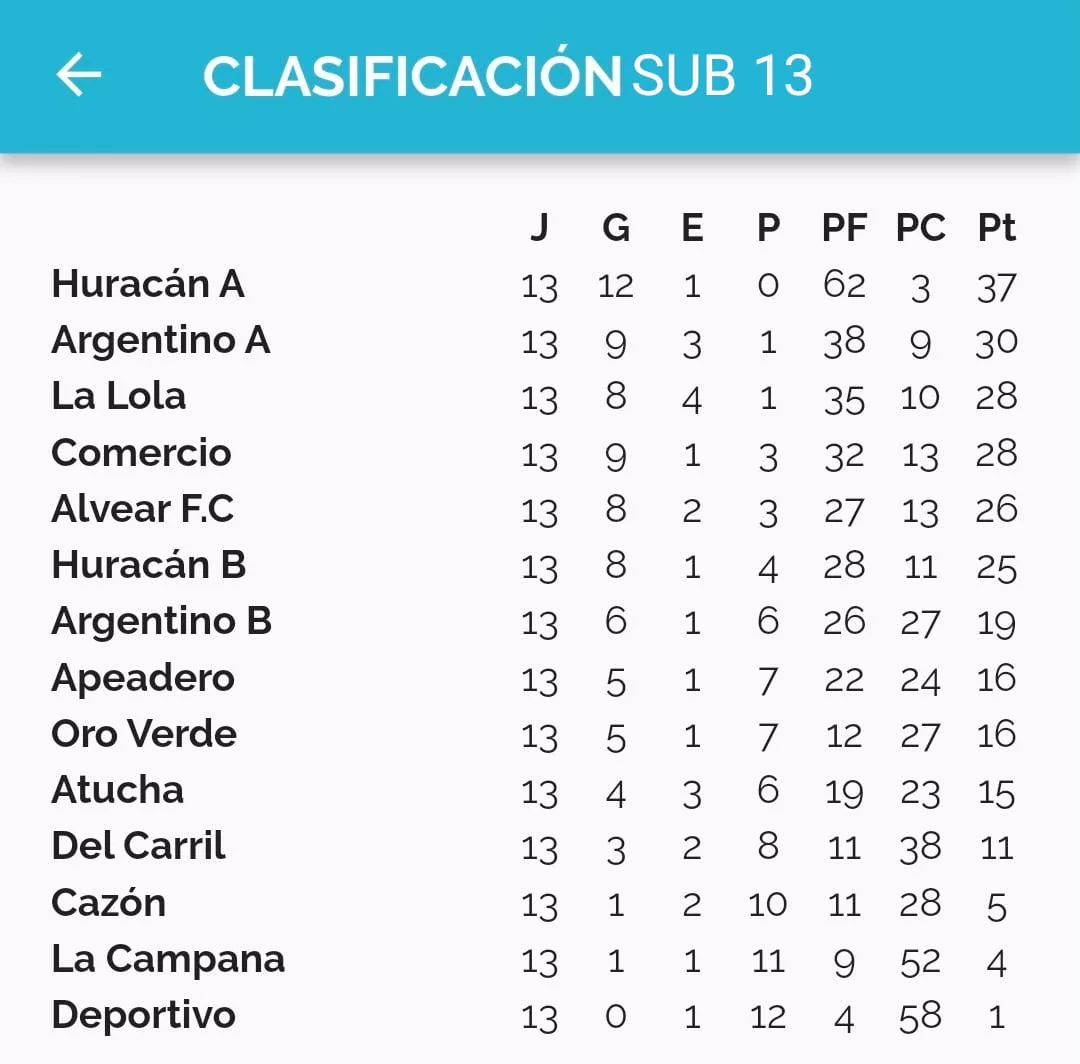
Task: Tap the back arrow icon
Action: 79,75
